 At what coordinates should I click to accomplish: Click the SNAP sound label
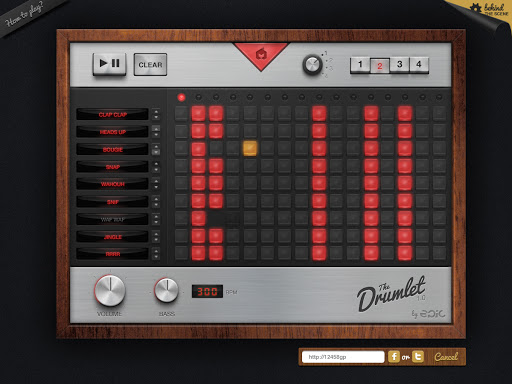112,167
